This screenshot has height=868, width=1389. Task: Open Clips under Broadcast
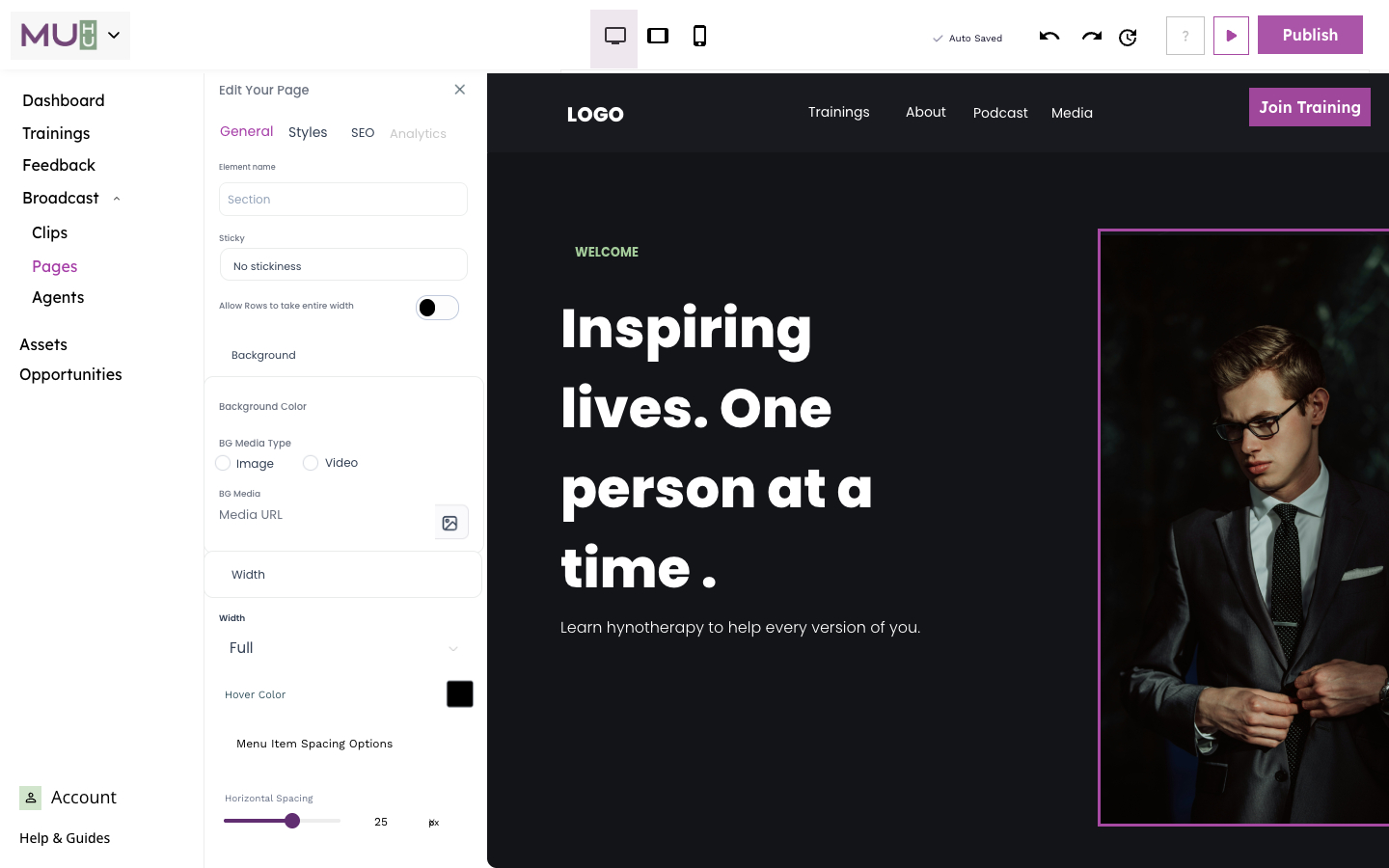click(49, 232)
